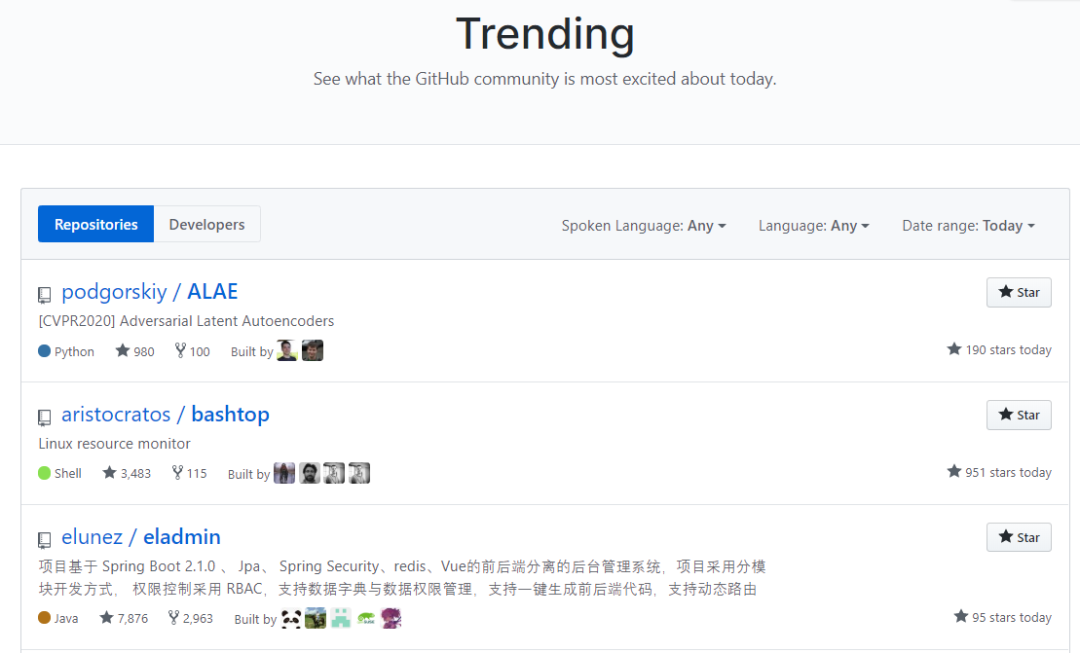Click the Built by label for bashtop
Screen dimensions: 1080x653
tap(249, 474)
